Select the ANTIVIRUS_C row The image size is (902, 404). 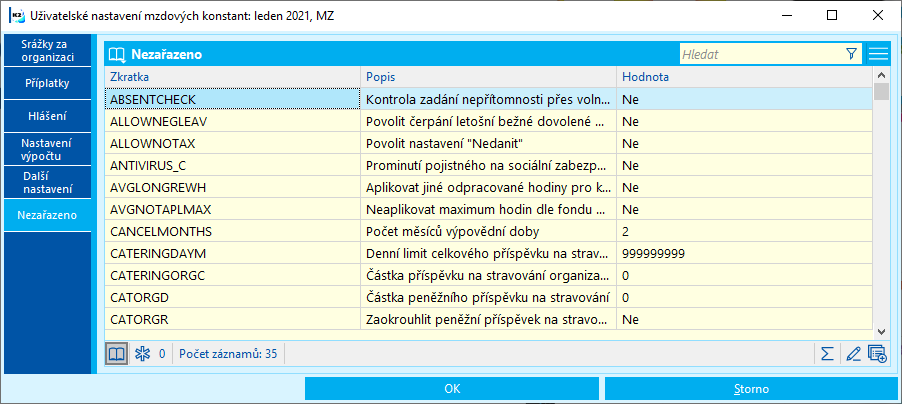click(x=488, y=166)
